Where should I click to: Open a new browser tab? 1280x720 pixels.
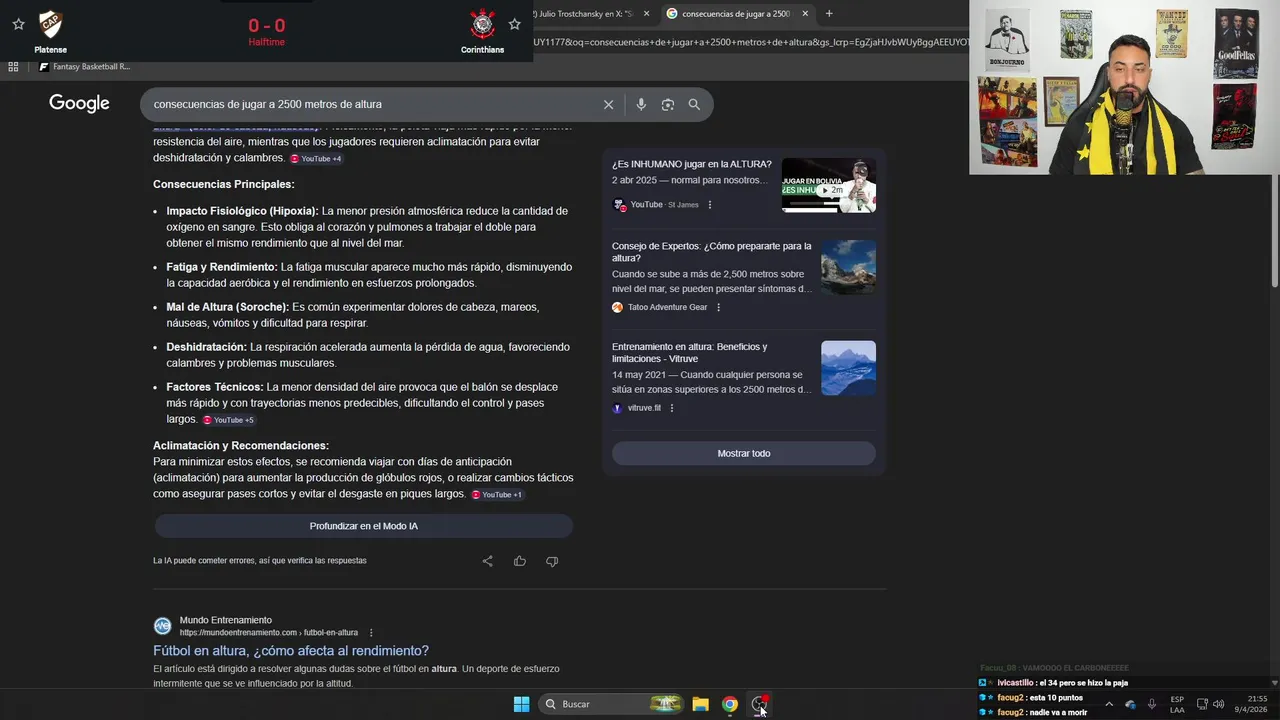(829, 14)
